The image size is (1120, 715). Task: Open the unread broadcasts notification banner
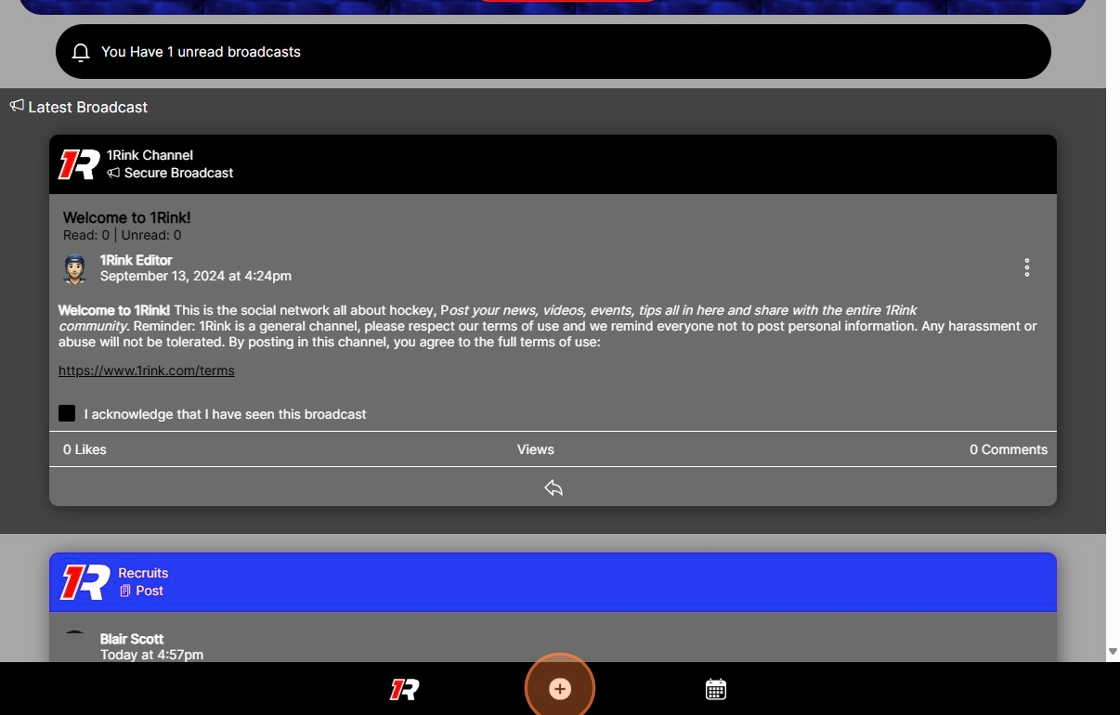pos(553,51)
